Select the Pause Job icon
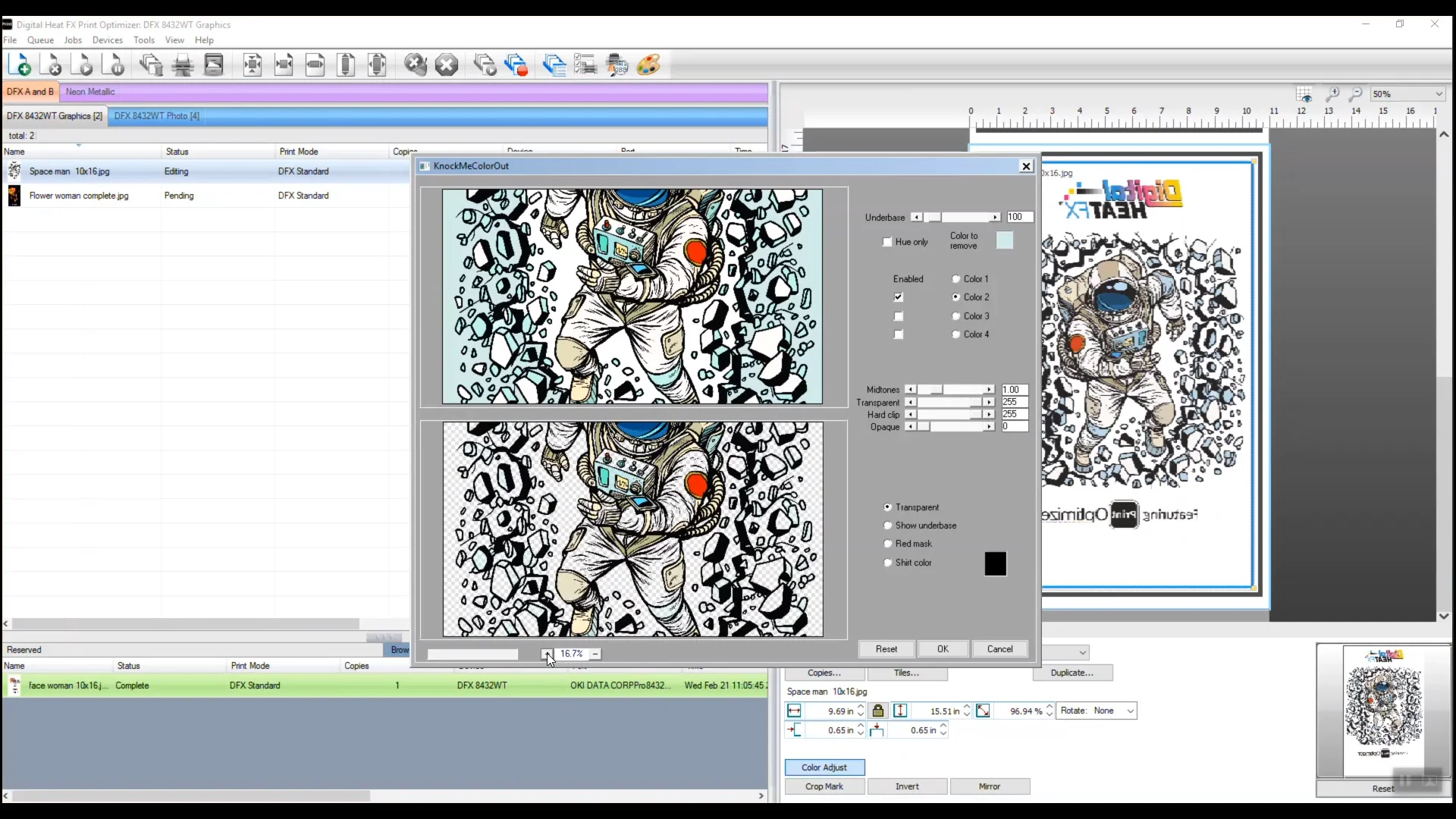Screen dimensions: 1456x819 coord(114,64)
